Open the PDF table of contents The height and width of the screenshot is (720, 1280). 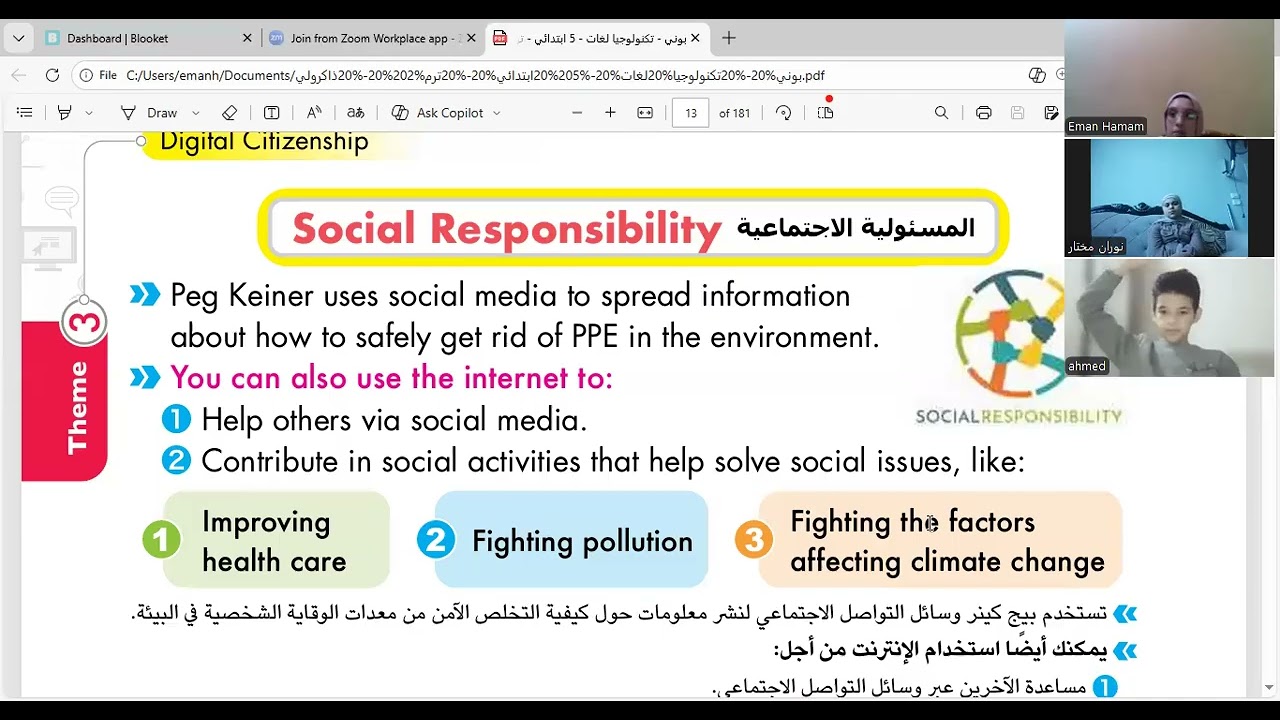(x=25, y=113)
